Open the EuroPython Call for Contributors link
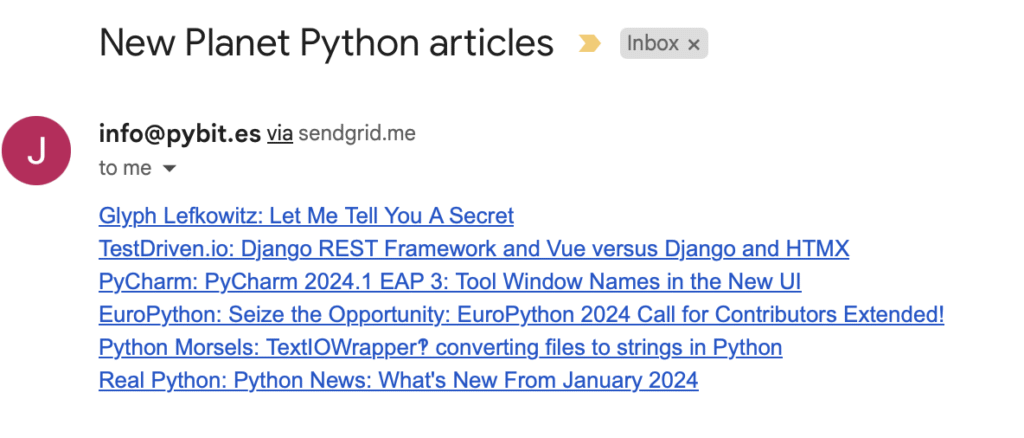 coord(521,315)
